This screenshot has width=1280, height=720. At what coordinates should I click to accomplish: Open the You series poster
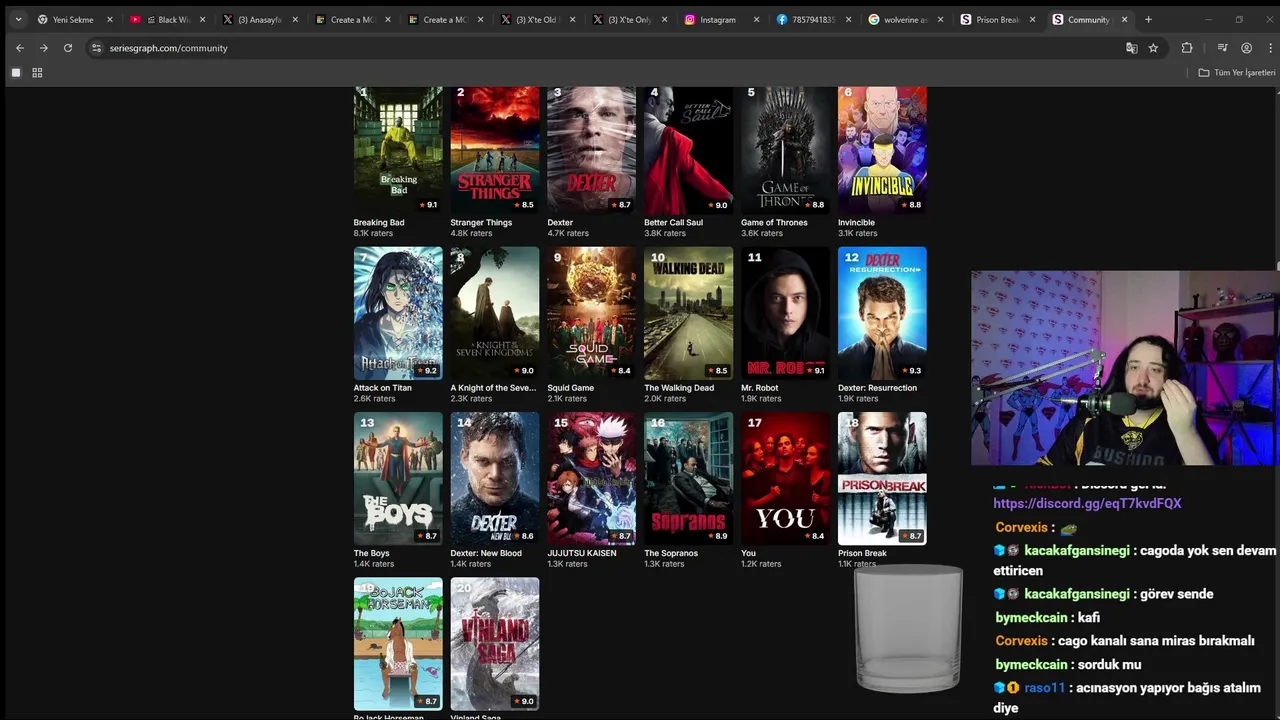click(x=786, y=478)
